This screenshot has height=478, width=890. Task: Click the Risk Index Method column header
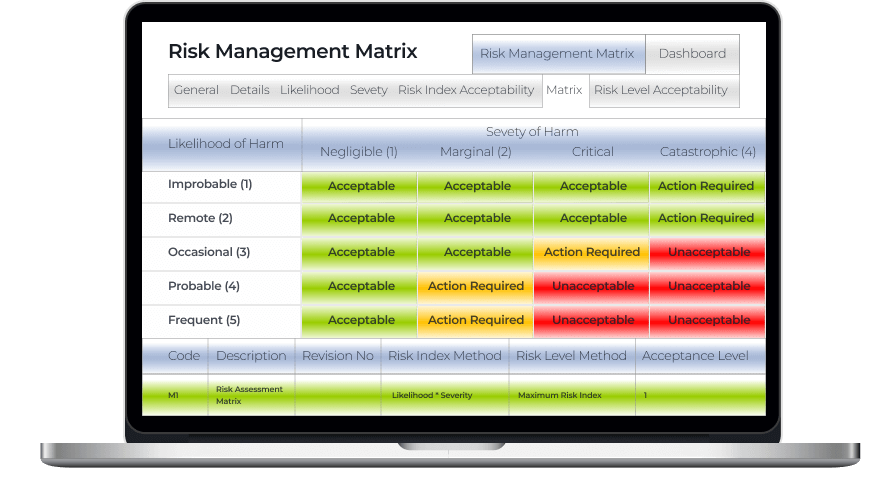click(444, 356)
